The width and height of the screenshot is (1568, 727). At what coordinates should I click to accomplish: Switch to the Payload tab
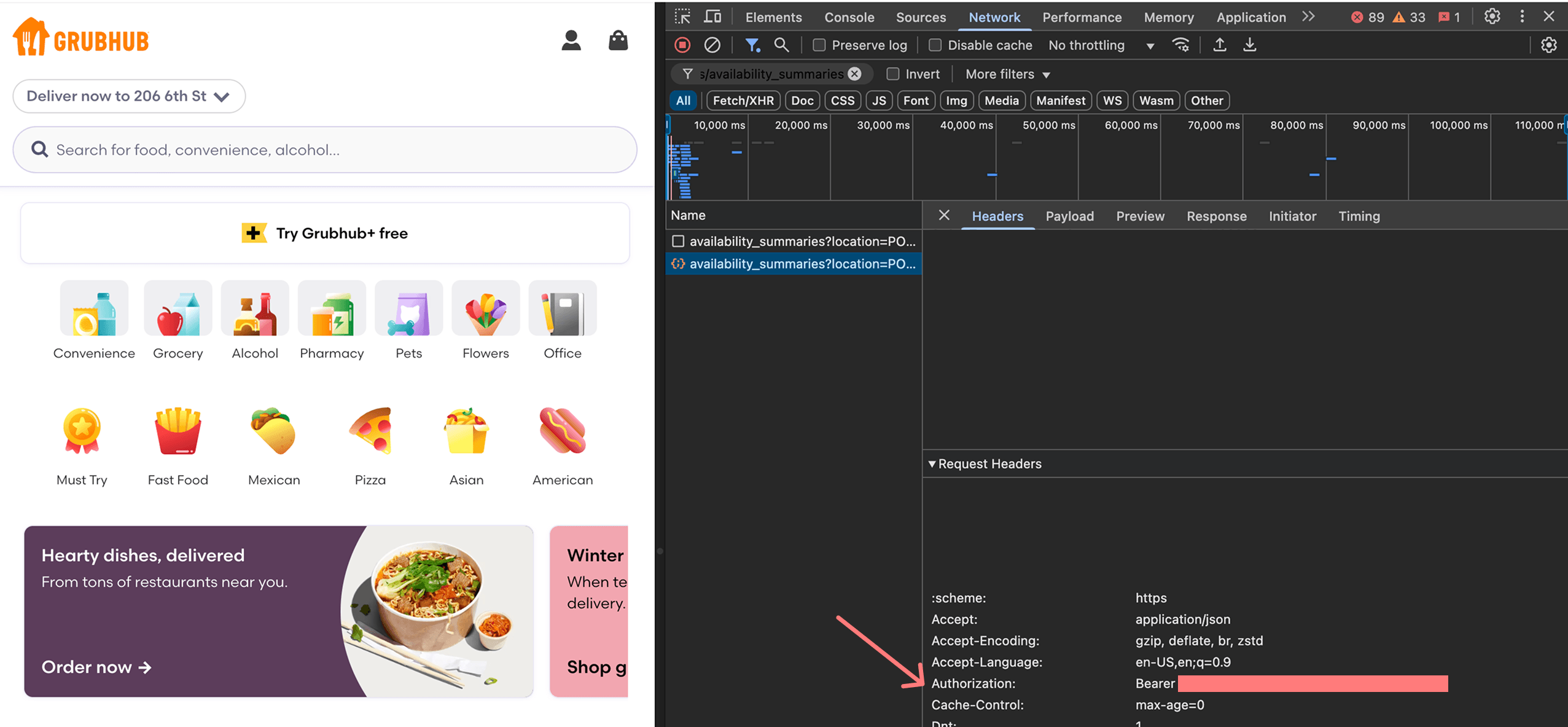pos(1069,216)
